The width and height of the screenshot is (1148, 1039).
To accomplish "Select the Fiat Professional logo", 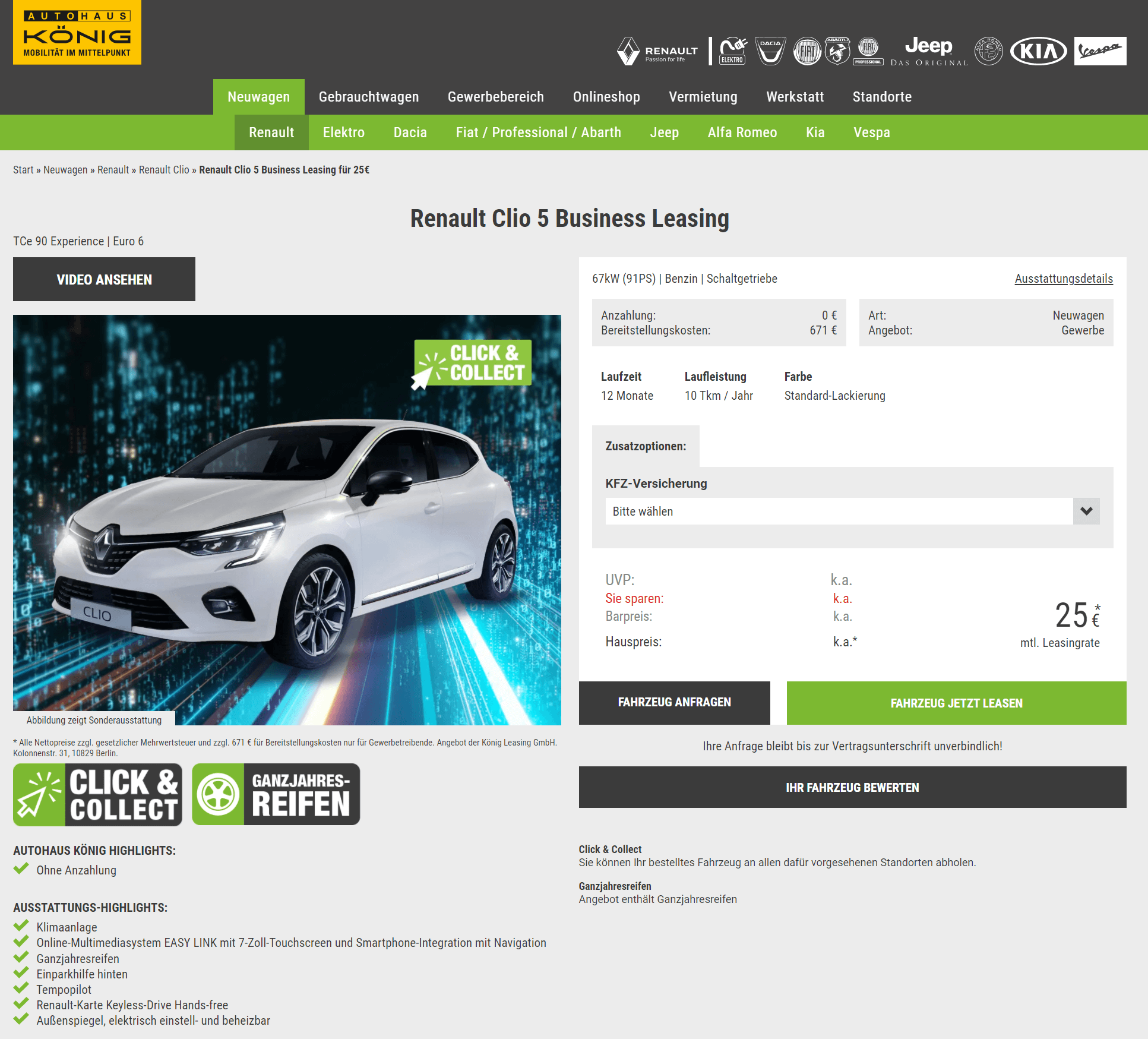I will tap(868, 51).
